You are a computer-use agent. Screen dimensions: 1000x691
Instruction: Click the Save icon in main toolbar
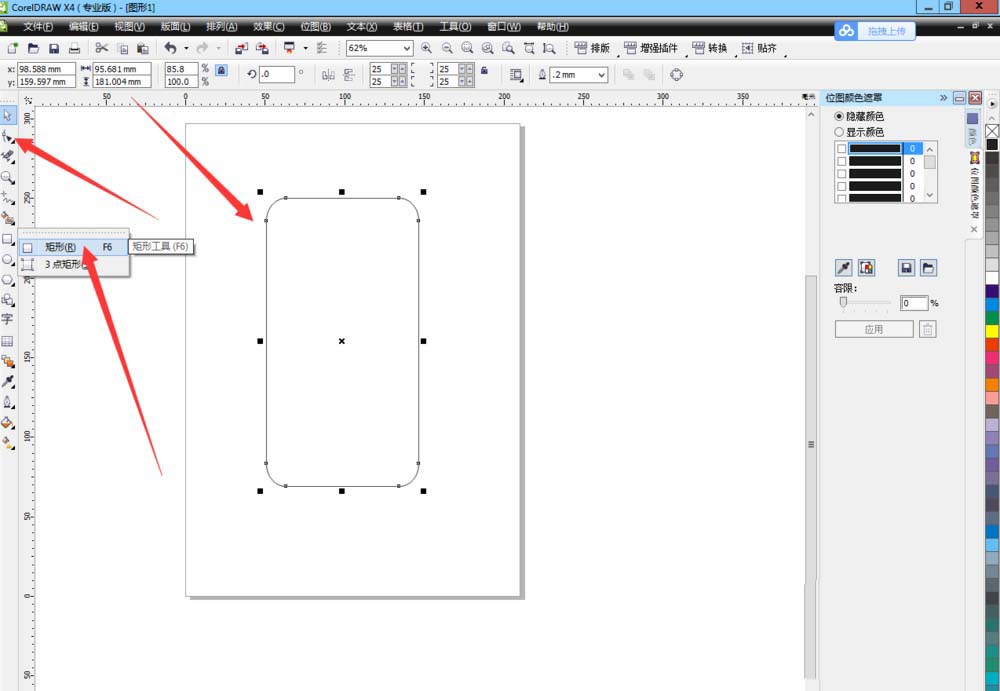click(x=54, y=48)
